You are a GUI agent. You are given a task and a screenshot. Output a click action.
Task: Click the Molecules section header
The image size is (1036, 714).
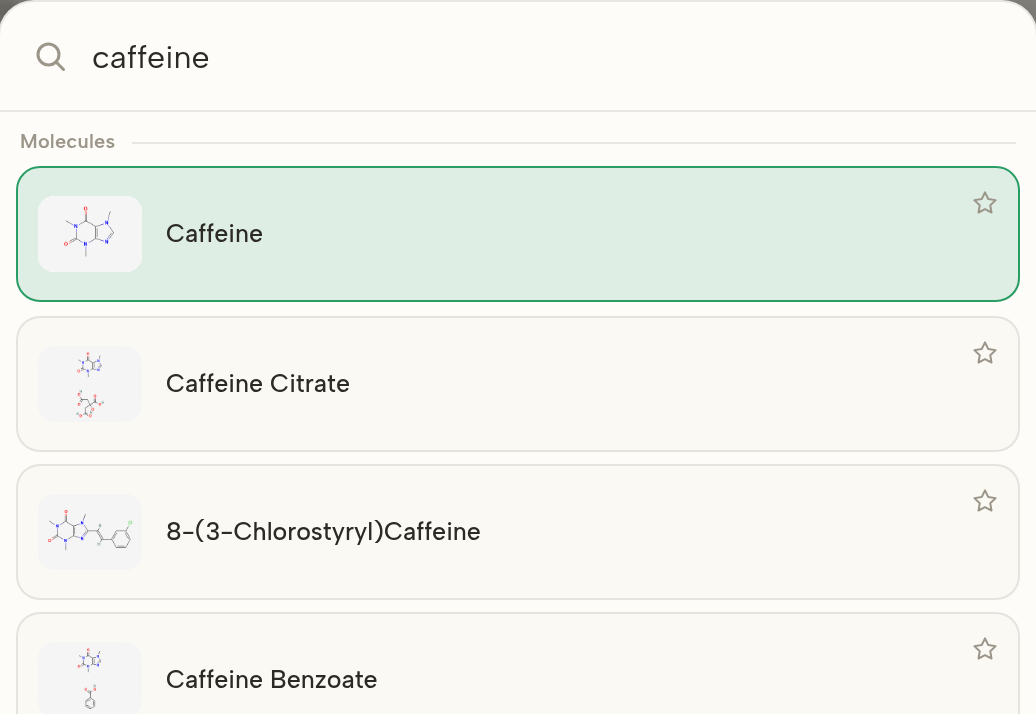tap(67, 141)
